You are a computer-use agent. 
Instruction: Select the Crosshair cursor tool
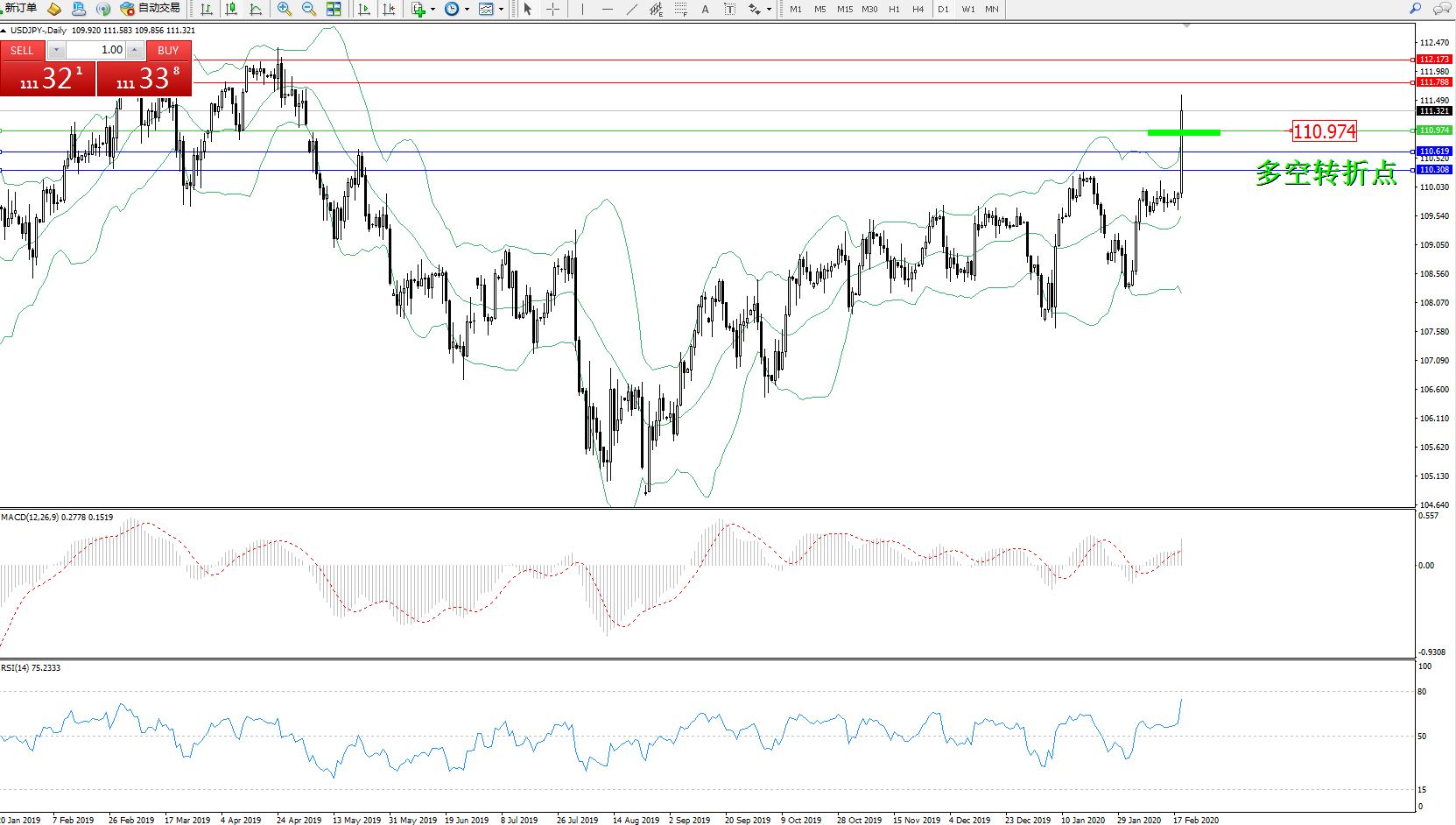click(x=553, y=9)
